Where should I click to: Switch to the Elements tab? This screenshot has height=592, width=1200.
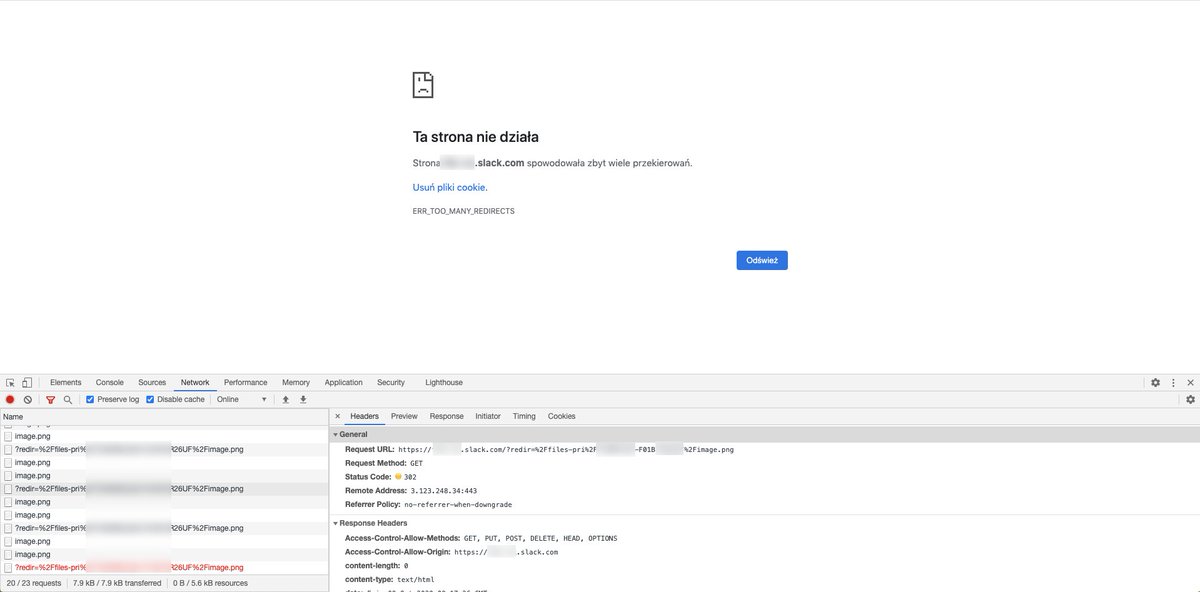[65, 382]
